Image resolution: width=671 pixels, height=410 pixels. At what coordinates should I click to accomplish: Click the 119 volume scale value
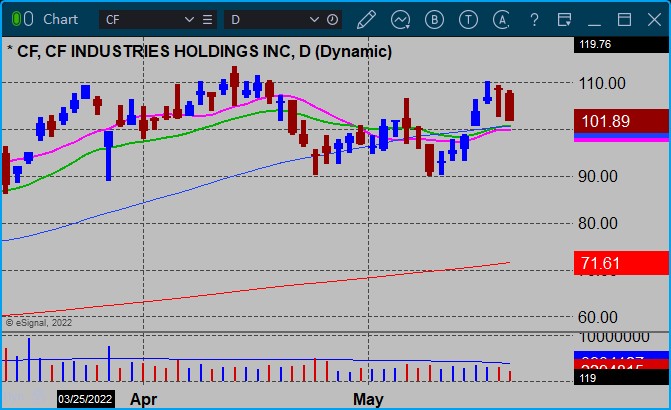(x=588, y=378)
